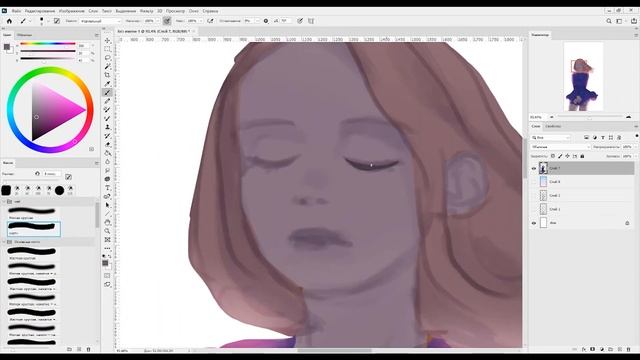The image size is (640, 360).
Task: Toggle lock transparent pixels in Layers panel
Action: pyautogui.click(x=553, y=156)
